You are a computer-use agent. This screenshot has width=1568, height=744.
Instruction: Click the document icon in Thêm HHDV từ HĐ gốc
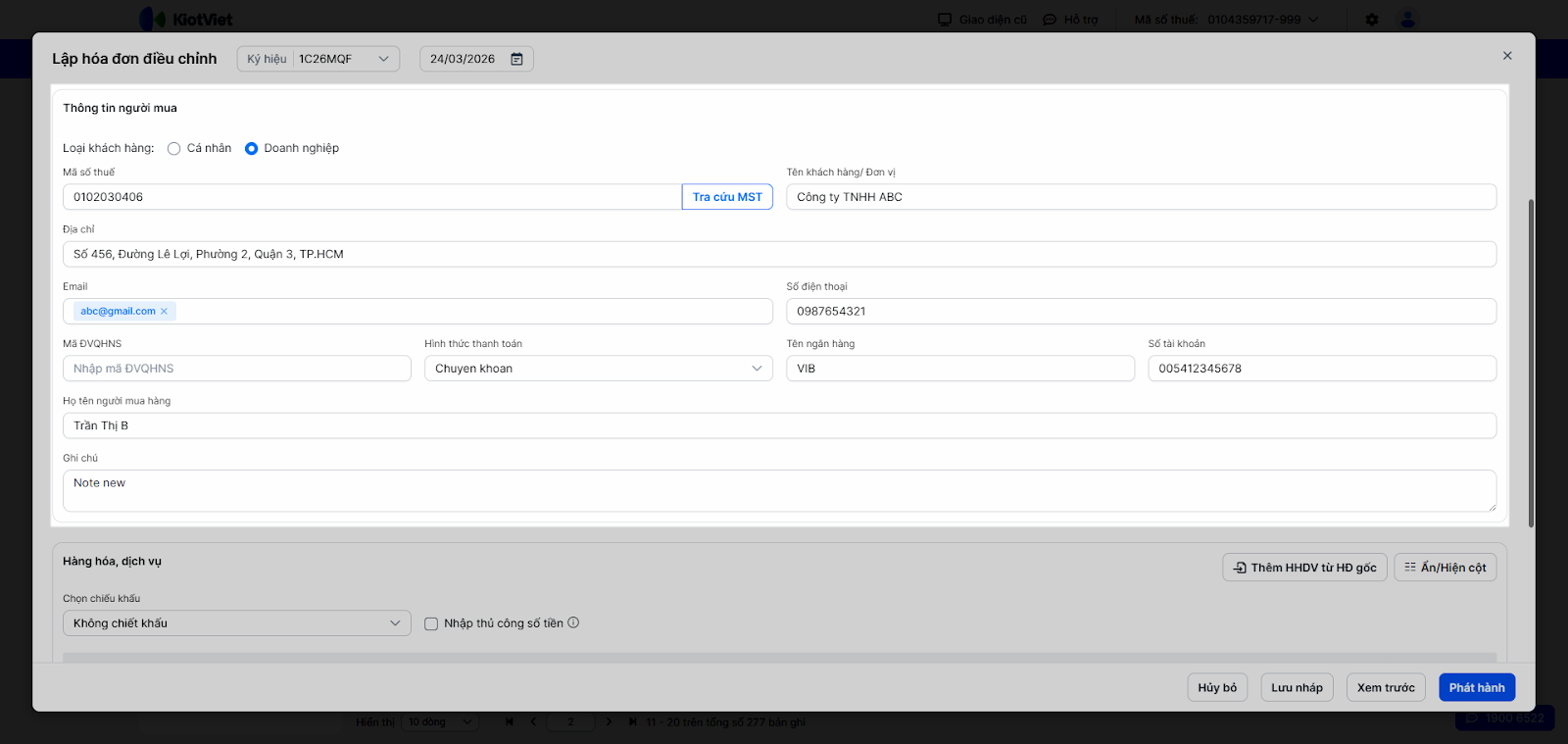[x=1240, y=568]
